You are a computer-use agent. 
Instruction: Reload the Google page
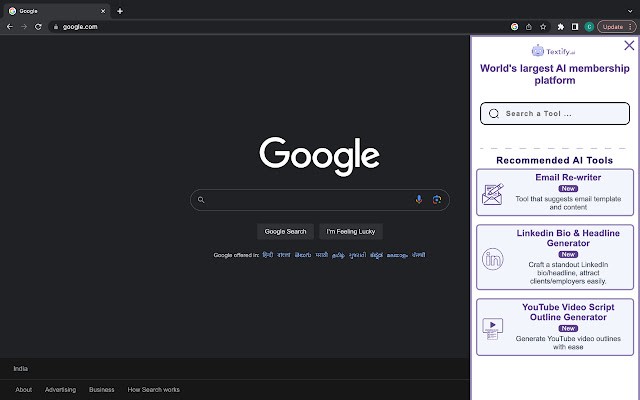click(x=38, y=27)
